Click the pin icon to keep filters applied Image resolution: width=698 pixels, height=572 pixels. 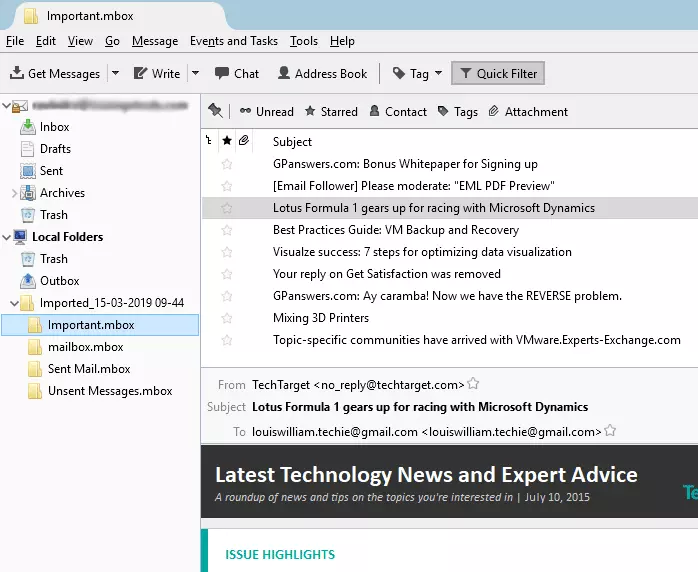pyautogui.click(x=215, y=111)
